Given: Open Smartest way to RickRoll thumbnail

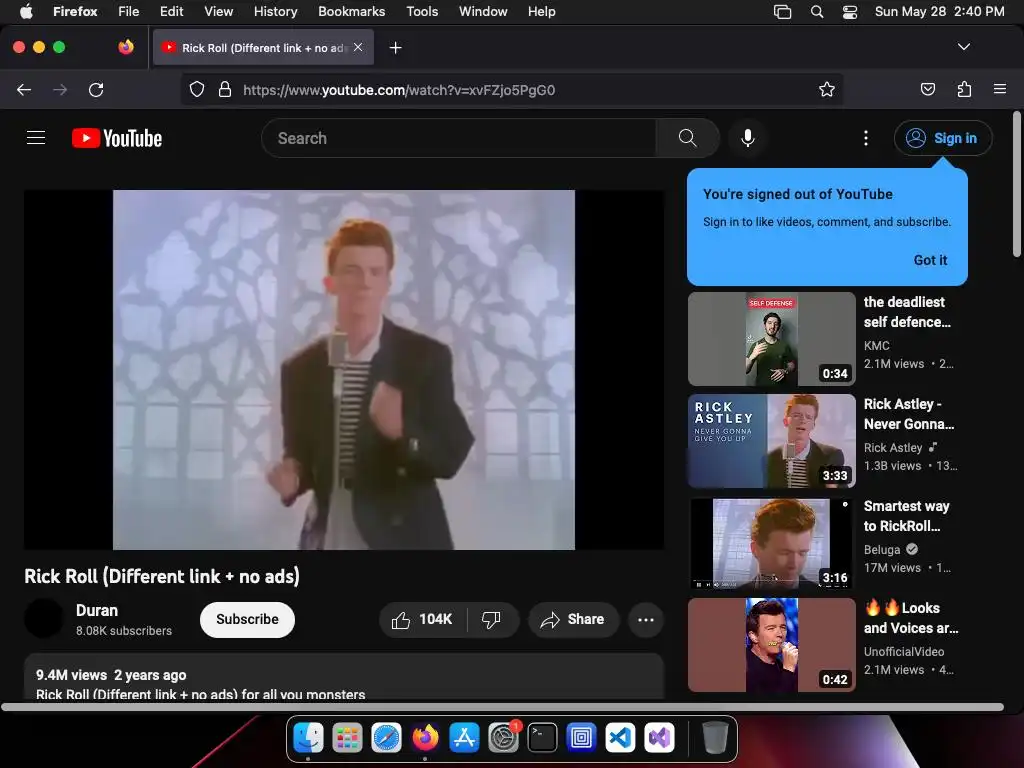Looking at the screenshot, I should click(x=771, y=543).
